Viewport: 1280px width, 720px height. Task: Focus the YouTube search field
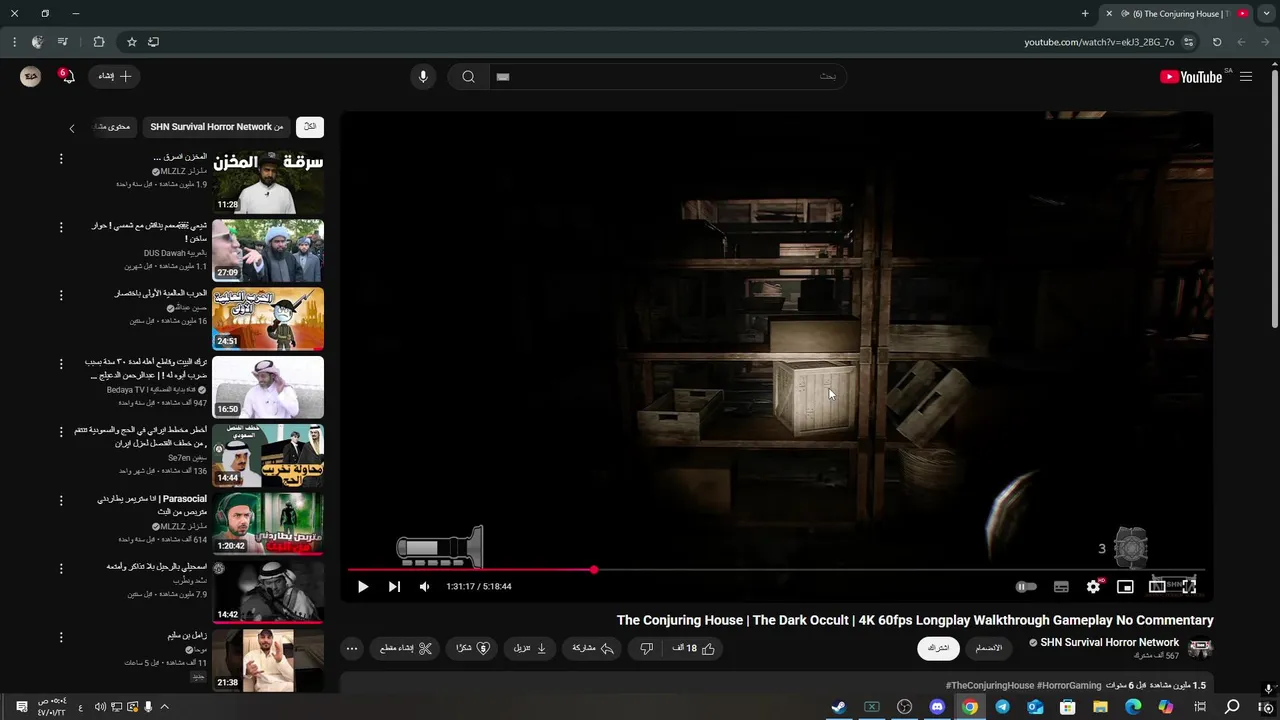[670, 77]
